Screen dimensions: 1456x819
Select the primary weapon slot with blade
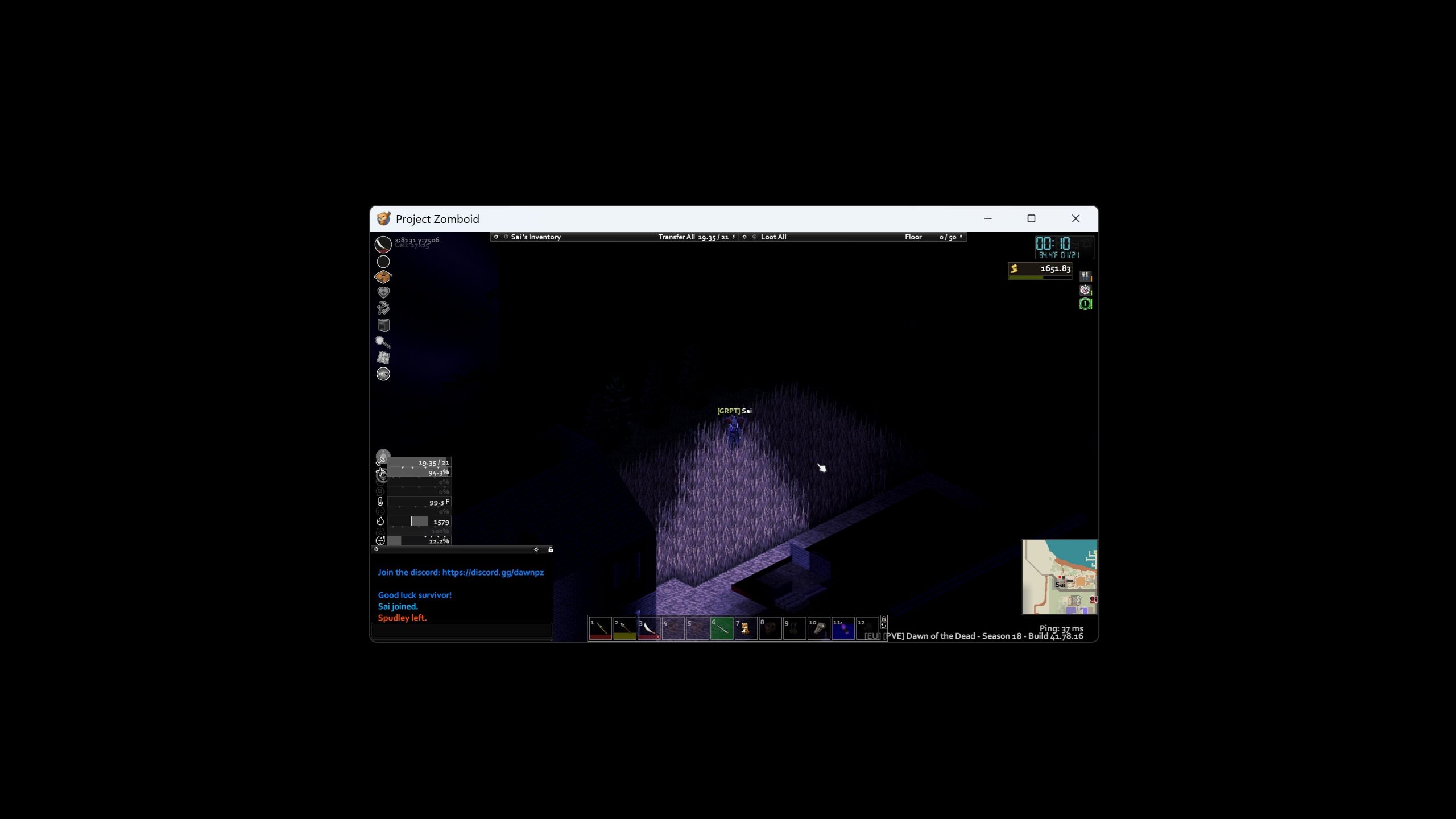coord(383,245)
